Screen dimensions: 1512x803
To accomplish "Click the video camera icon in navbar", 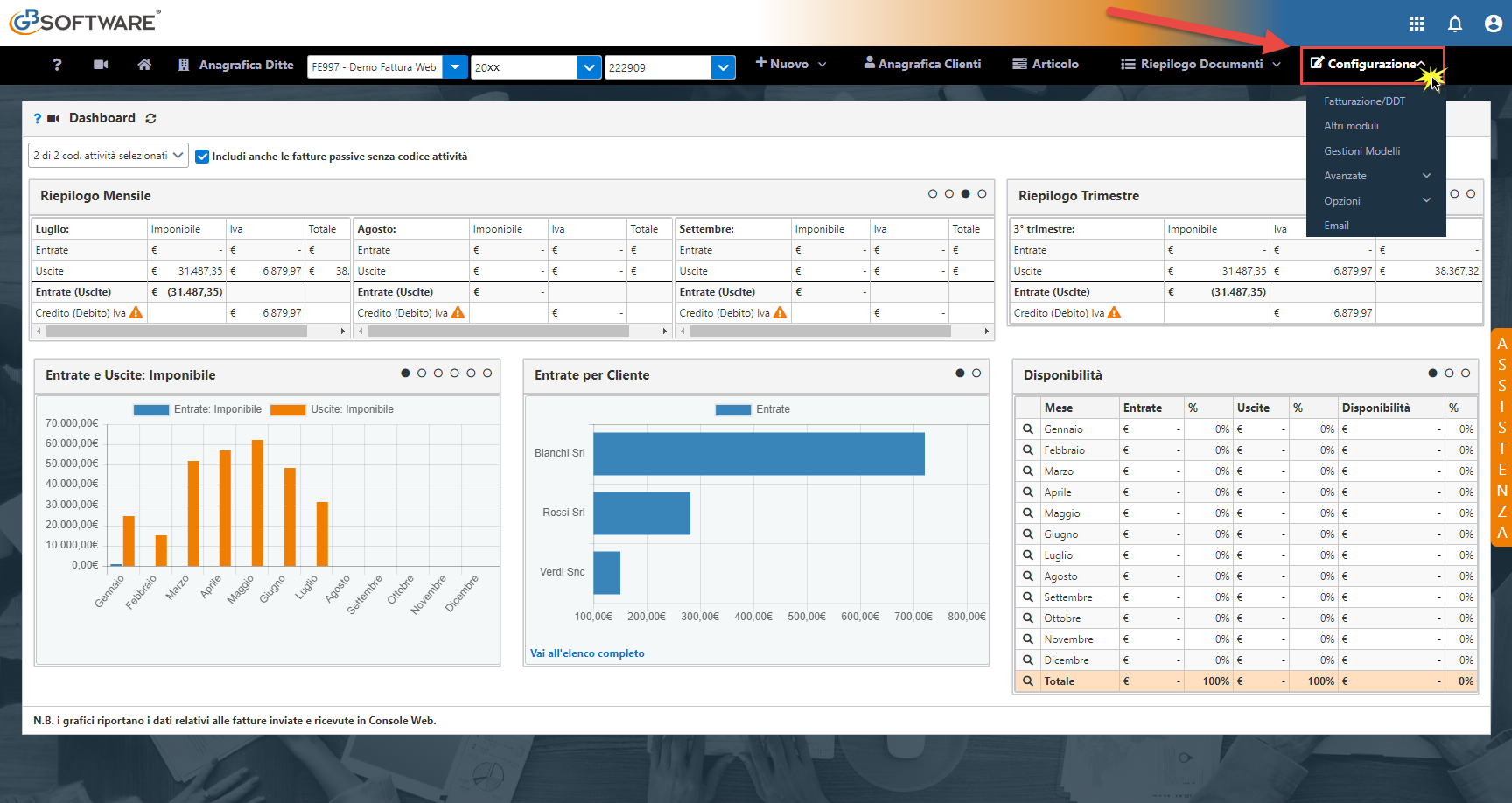I will pyautogui.click(x=101, y=65).
